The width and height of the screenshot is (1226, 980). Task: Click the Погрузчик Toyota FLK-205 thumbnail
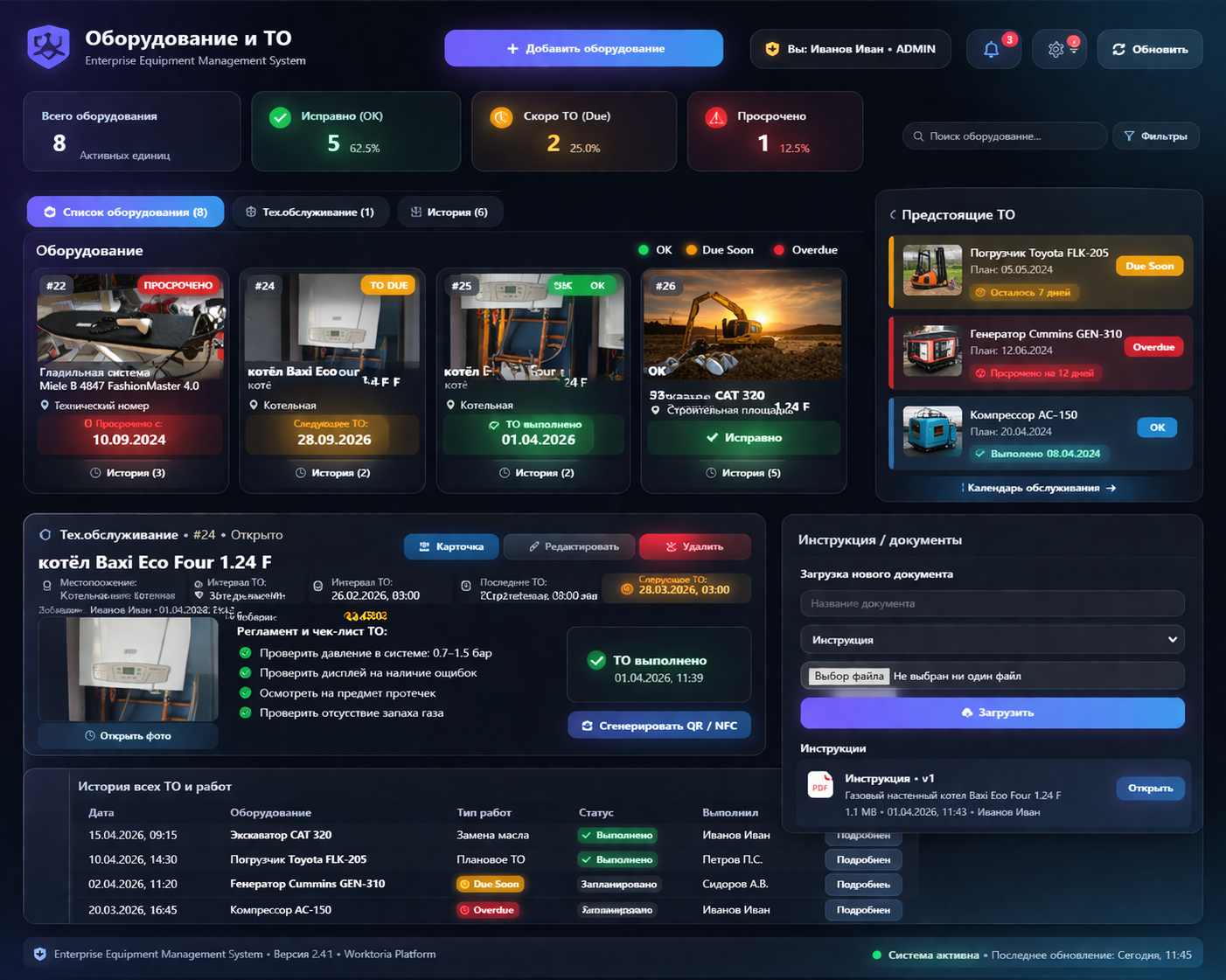(932, 270)
